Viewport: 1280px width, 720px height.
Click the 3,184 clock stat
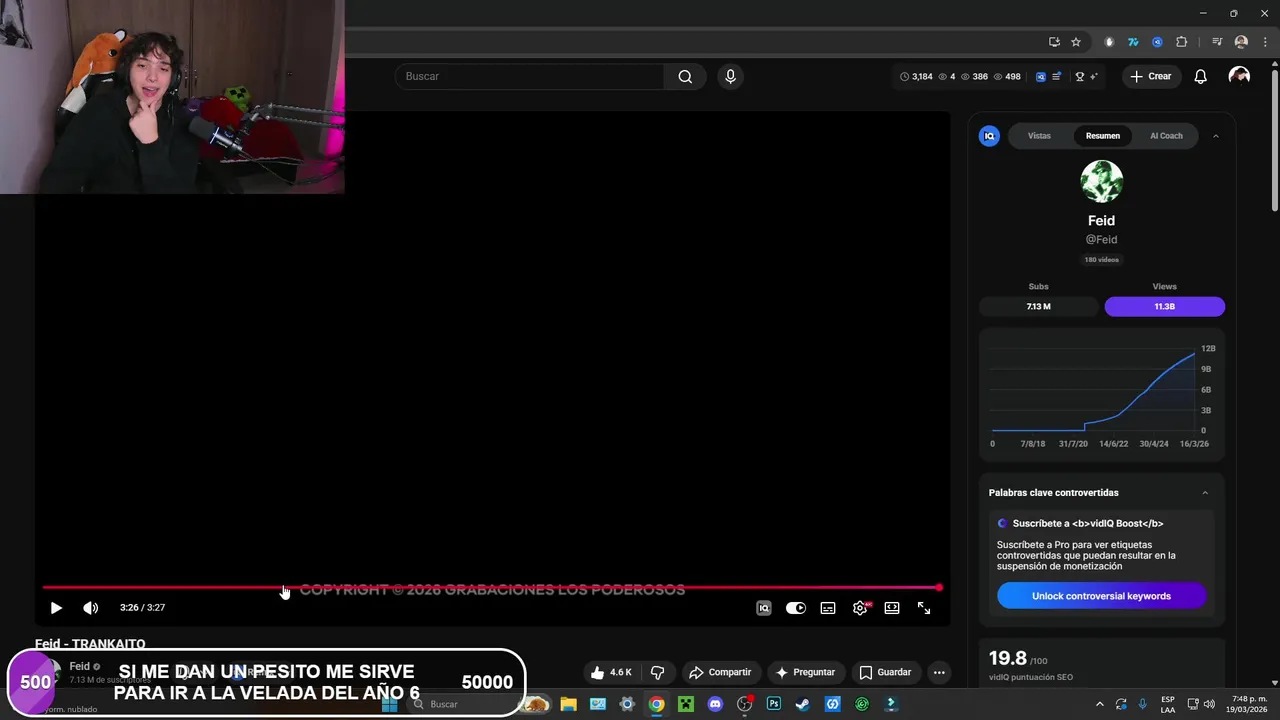click(916, 76)
